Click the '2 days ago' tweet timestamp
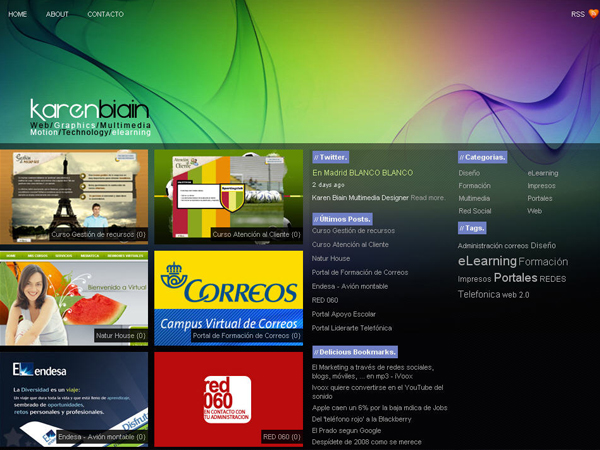Viewport: 600px width, 450px height. coord(328,185)
